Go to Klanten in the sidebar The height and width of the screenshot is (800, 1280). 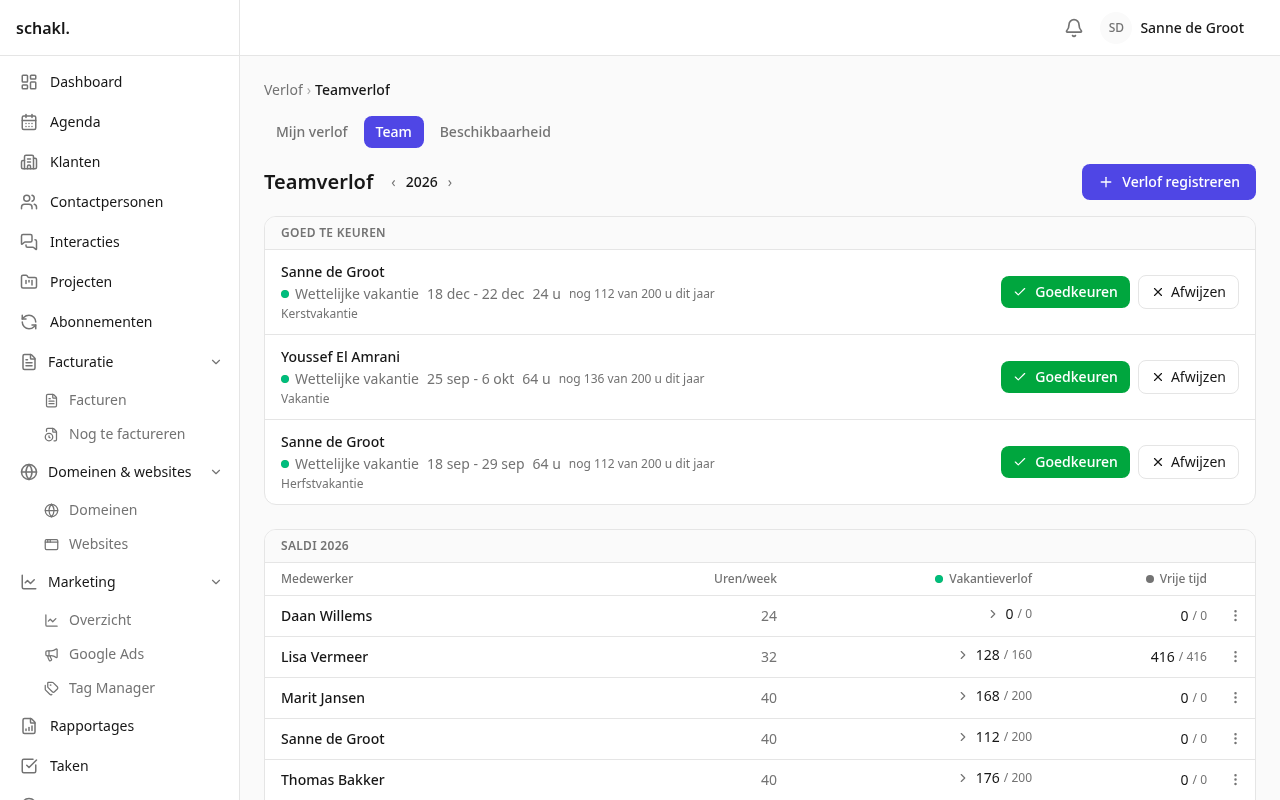(x=120, y=162)
